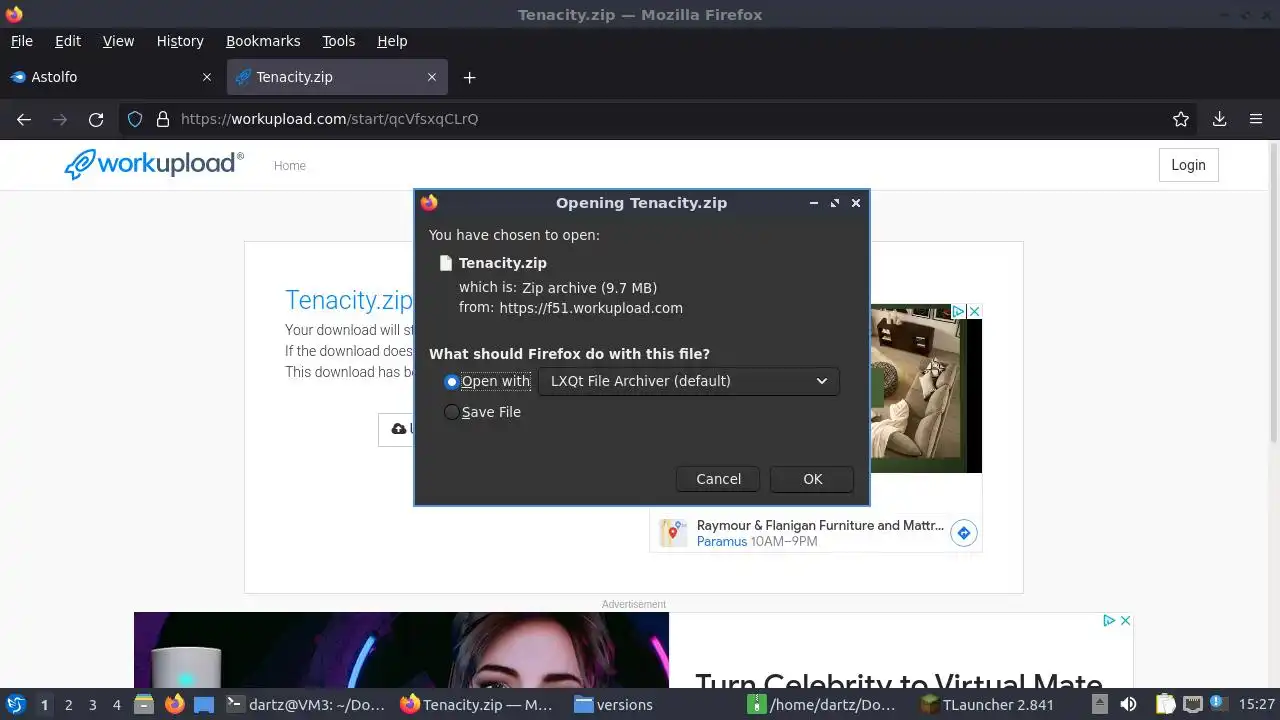Open a new tab with the plus button
Screen dimensions: 1280x720
[x=469, y=77]
